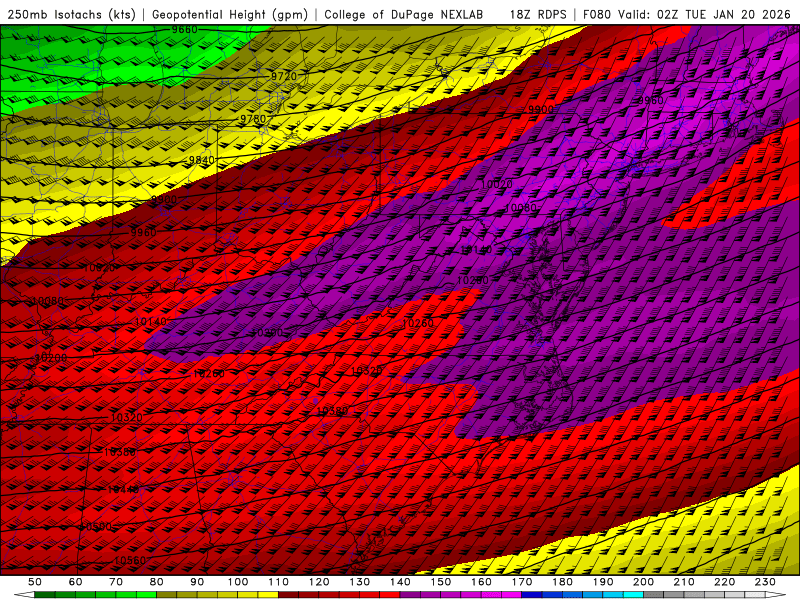Click the 230 value on the color scale

pyautogui.click(x=765, y=582)
